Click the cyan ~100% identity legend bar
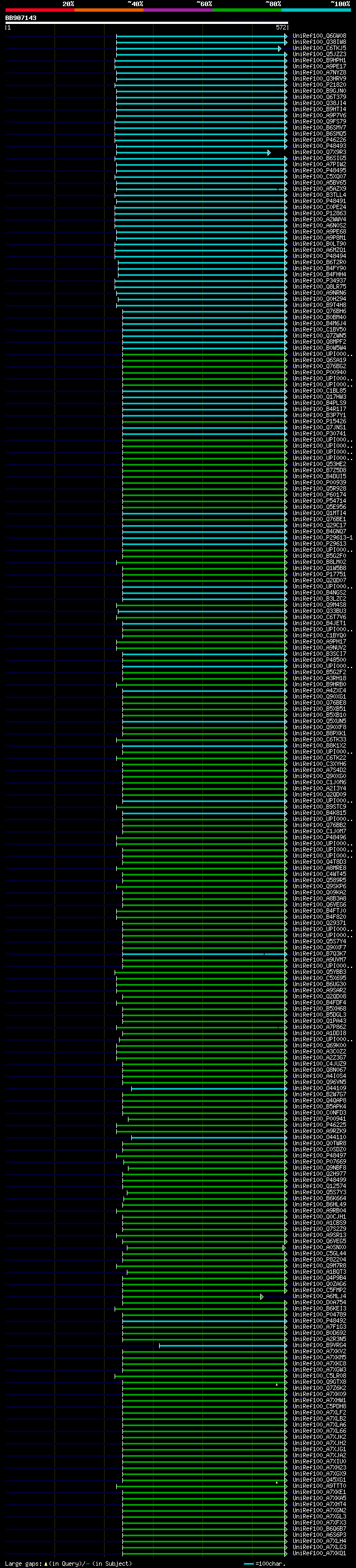356x1568 pixels. [x=316, y=10]
